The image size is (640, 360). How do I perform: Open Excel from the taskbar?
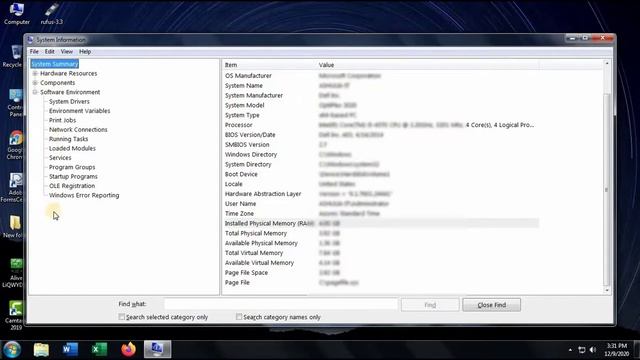point(99,350)
